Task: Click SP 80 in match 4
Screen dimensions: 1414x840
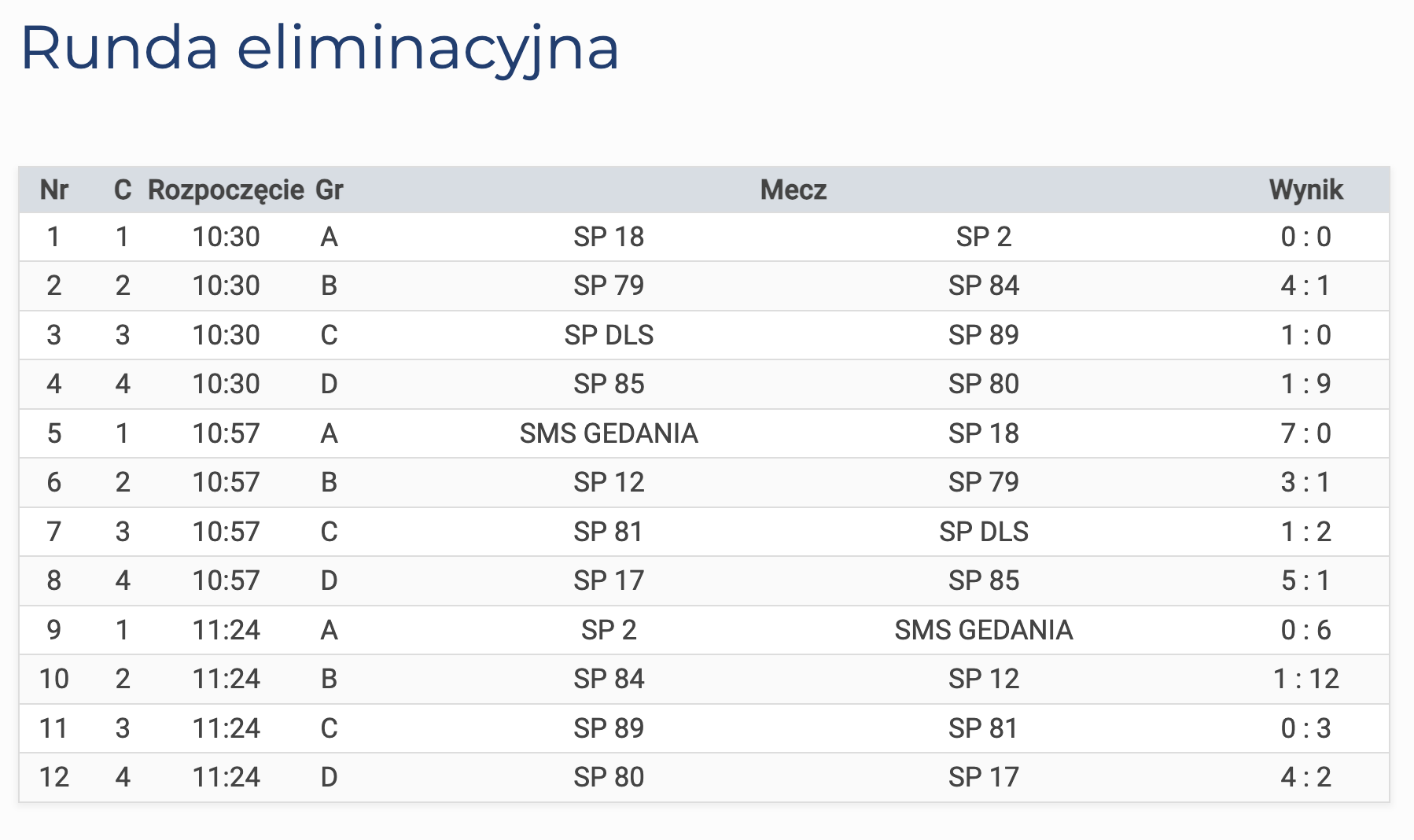Action: pos(983,384)
